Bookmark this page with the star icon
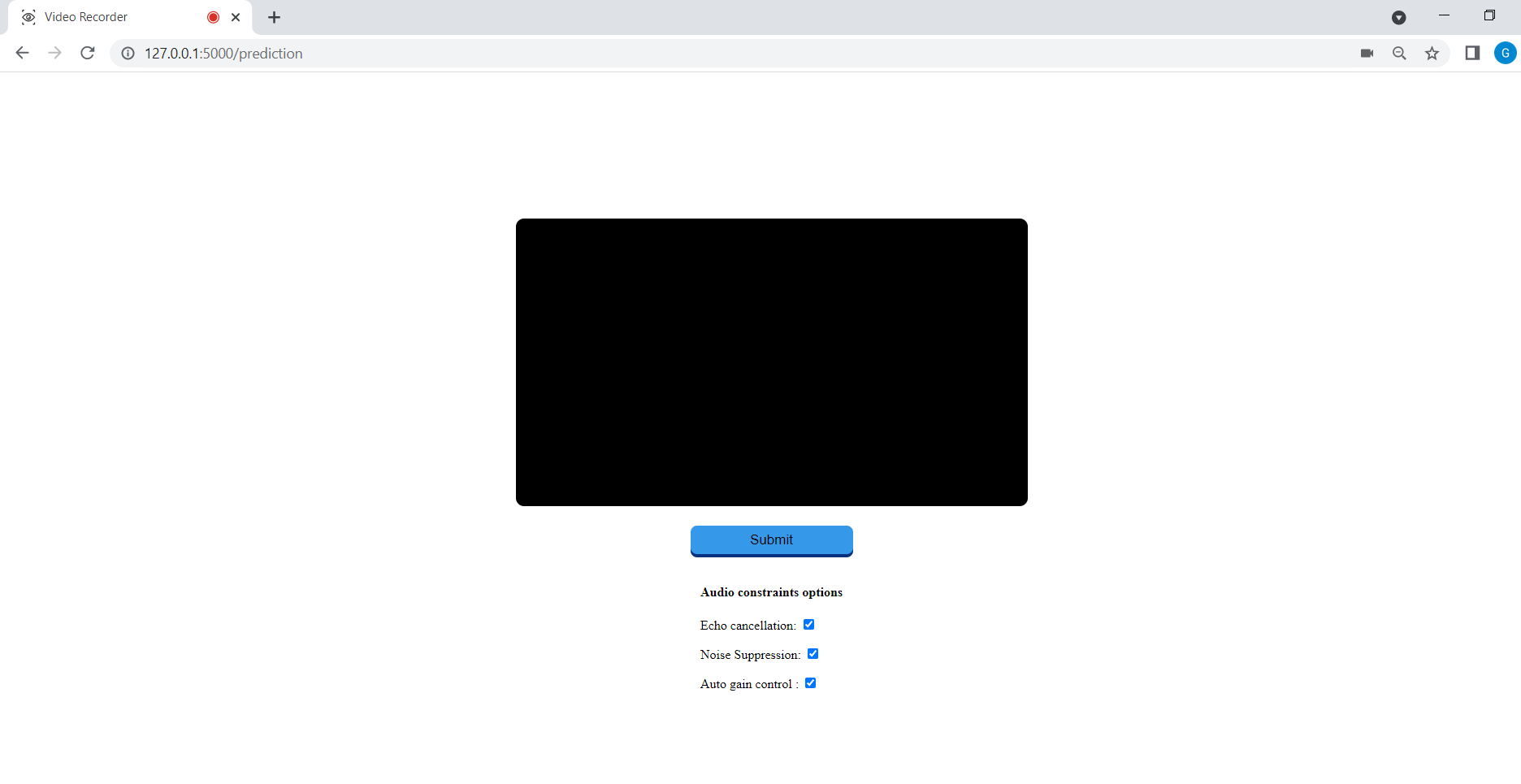This screenshot has height=784, width=1521. tap(1432, 53)
